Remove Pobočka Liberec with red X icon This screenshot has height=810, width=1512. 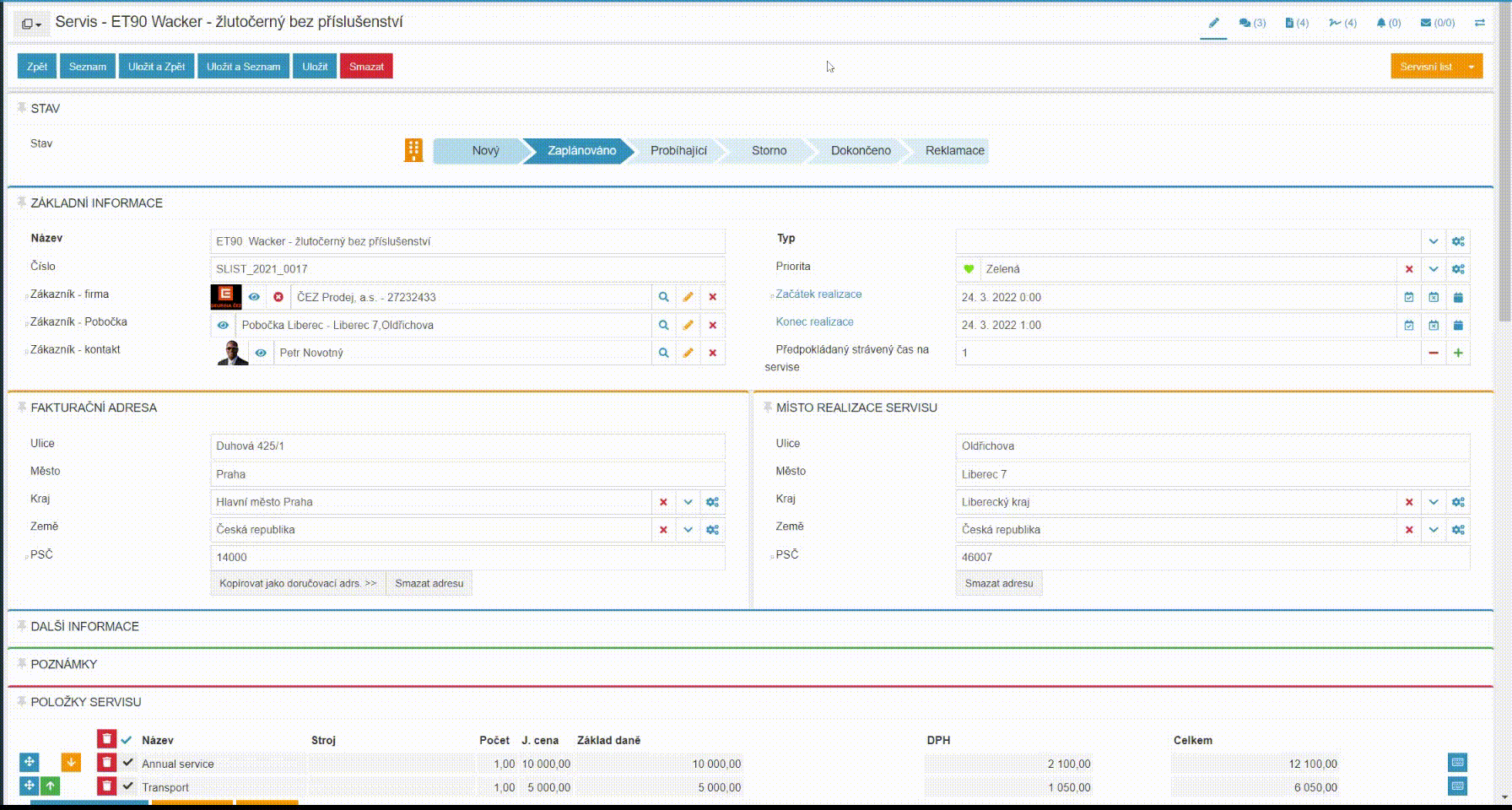[712, 325]
